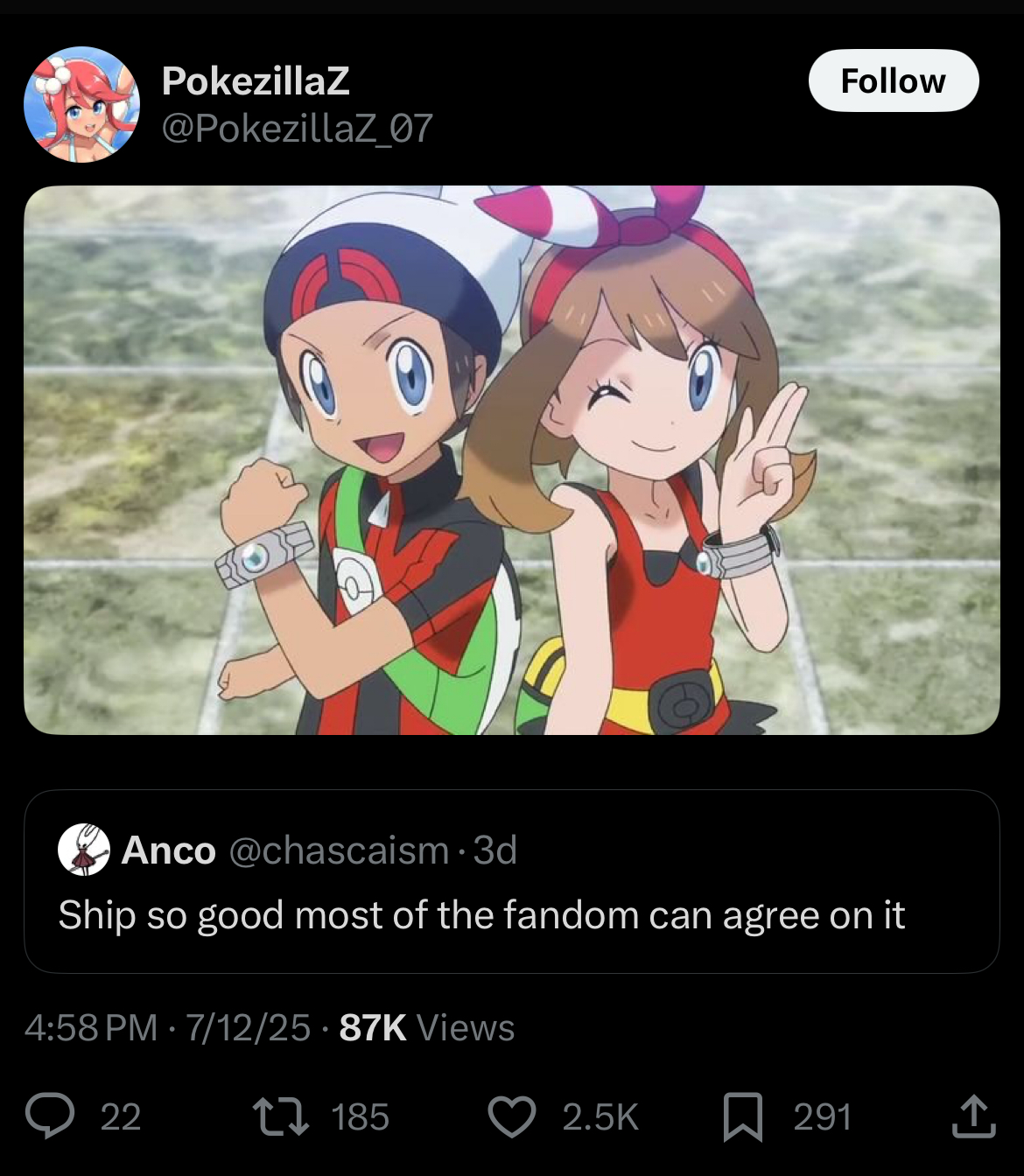Viewport: 1024px width, 1176px height.
Task: Click the 291 bookmarks count
Action: coord(823,1117)
